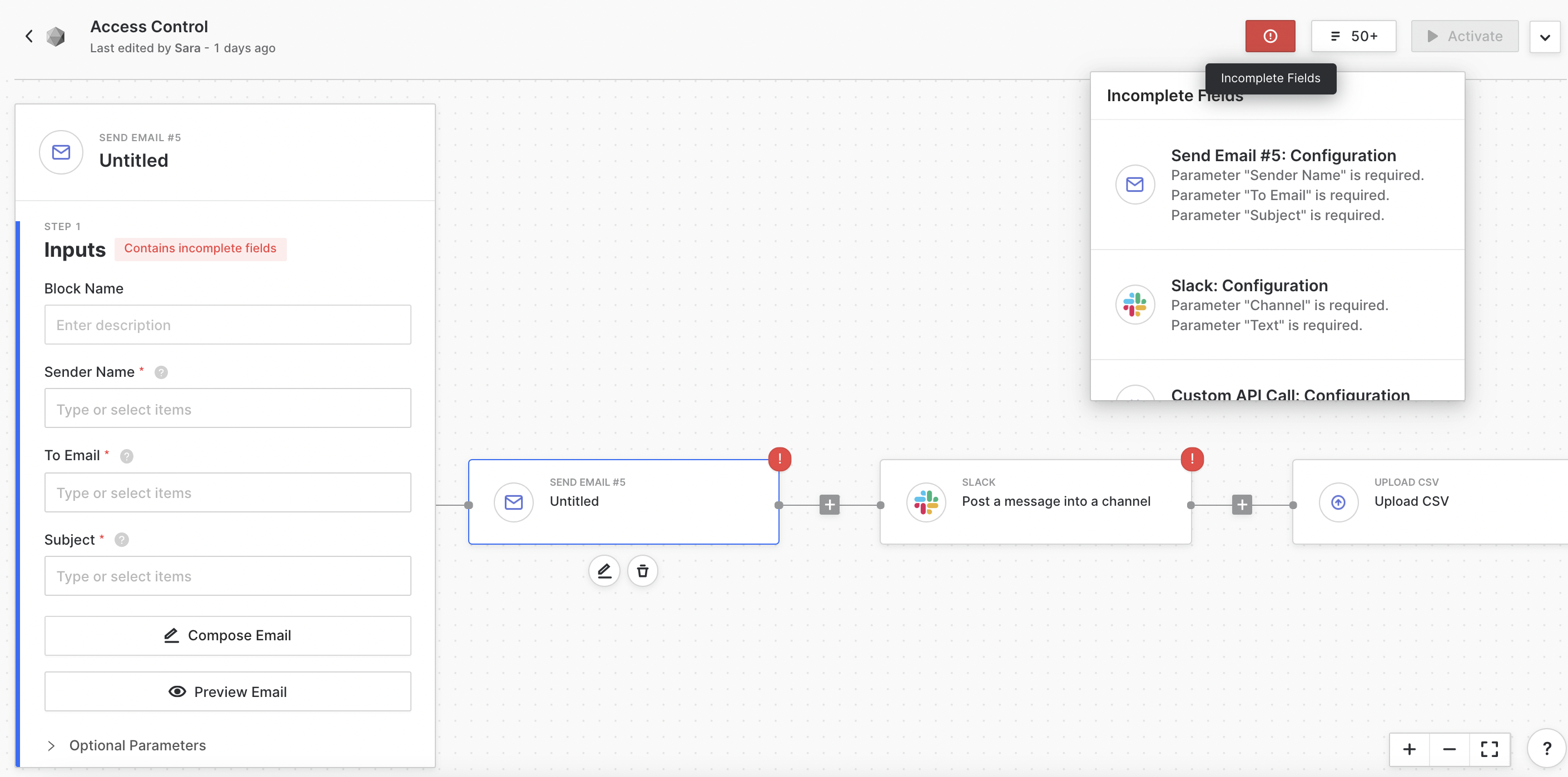This screenshot has width=1568, height=777.
Task: Select the Slack: Configuration incomplete item
Action: click(x=1277, y=305)
